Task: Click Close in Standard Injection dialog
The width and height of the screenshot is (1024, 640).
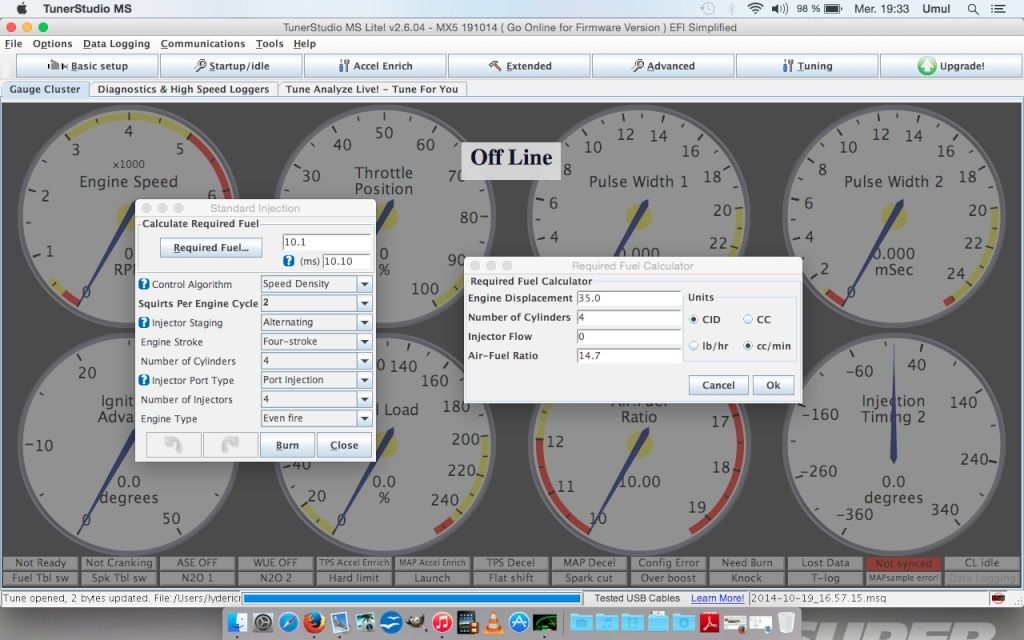Action: click(344, 445)
